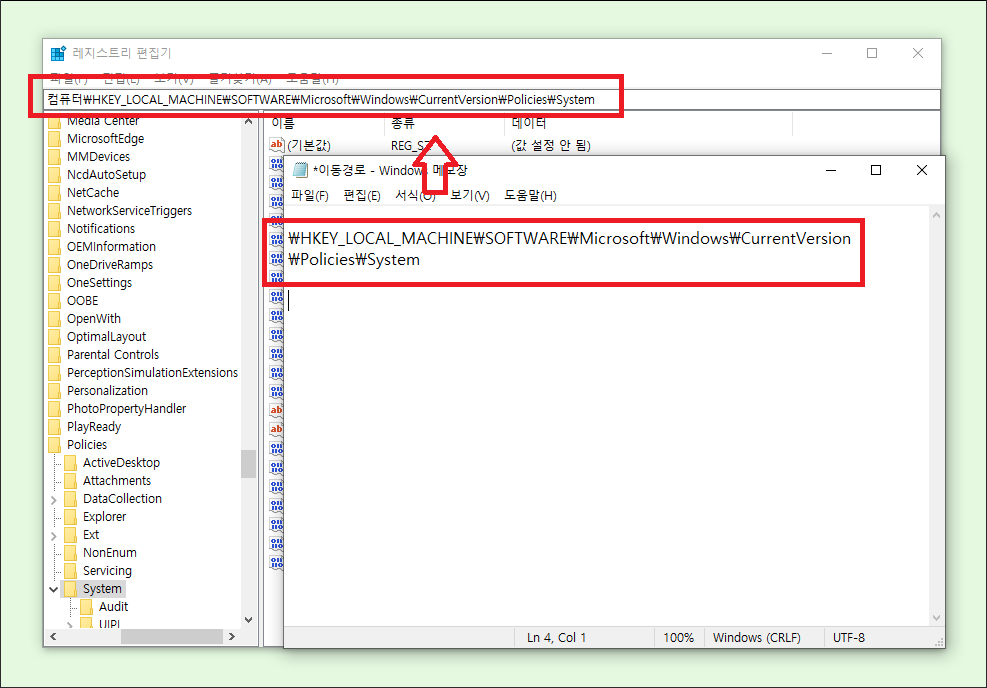
Task: Click the tree horizontal scroll right arrow
Action: 232,637
